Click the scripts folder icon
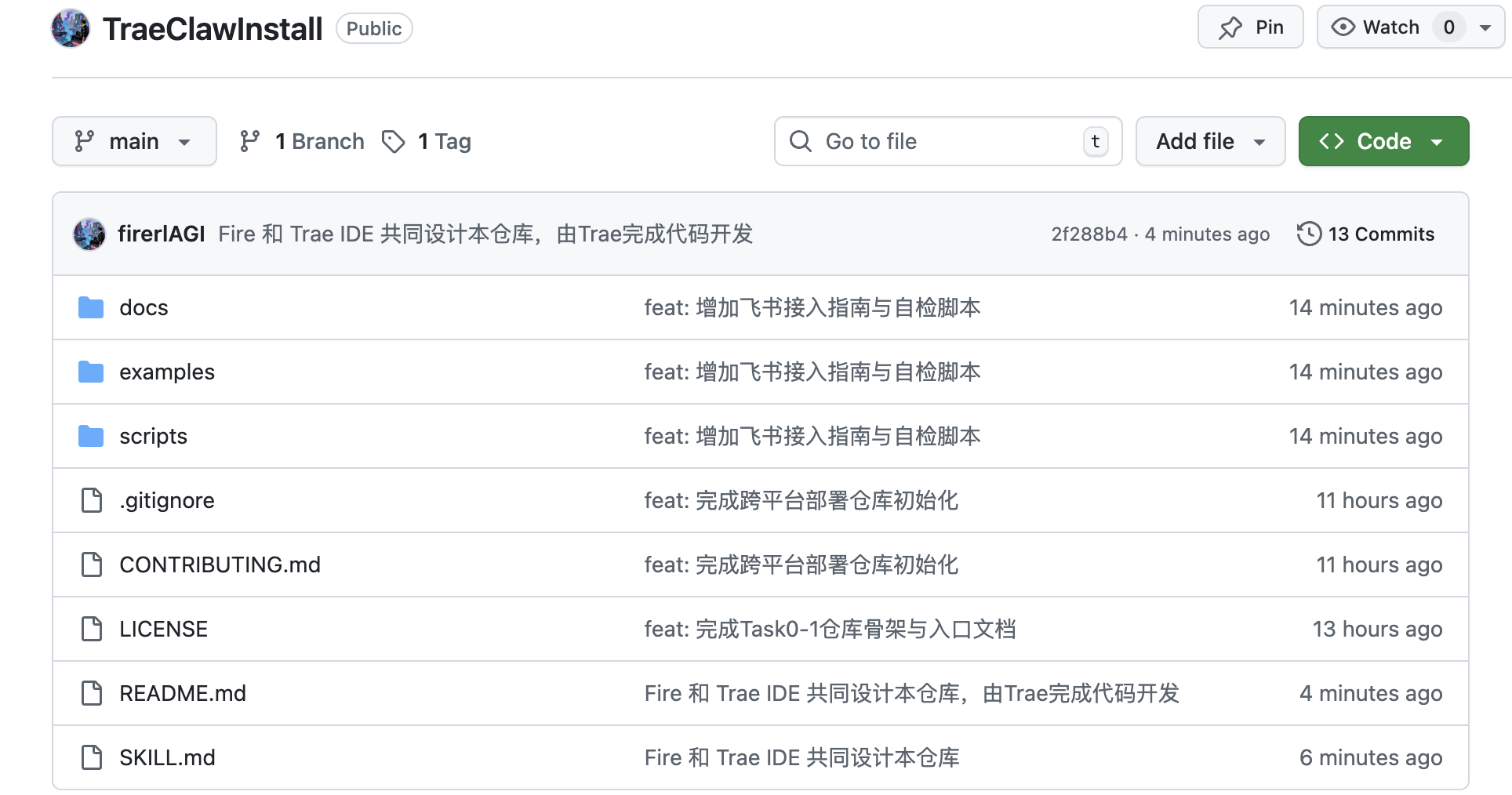 tap(91, 436)
